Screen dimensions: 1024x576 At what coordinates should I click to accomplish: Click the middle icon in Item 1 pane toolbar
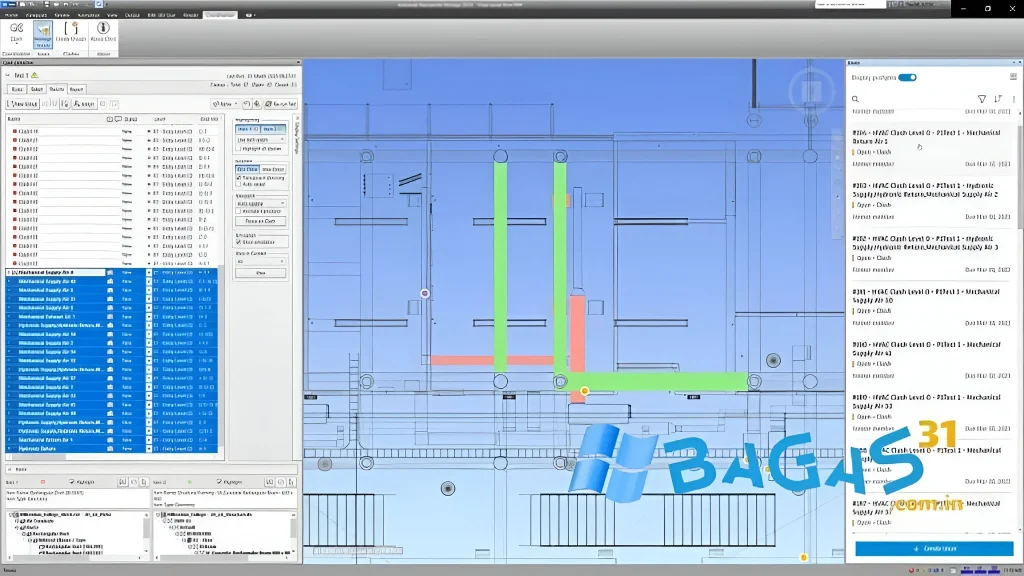[x=134, y=482]
